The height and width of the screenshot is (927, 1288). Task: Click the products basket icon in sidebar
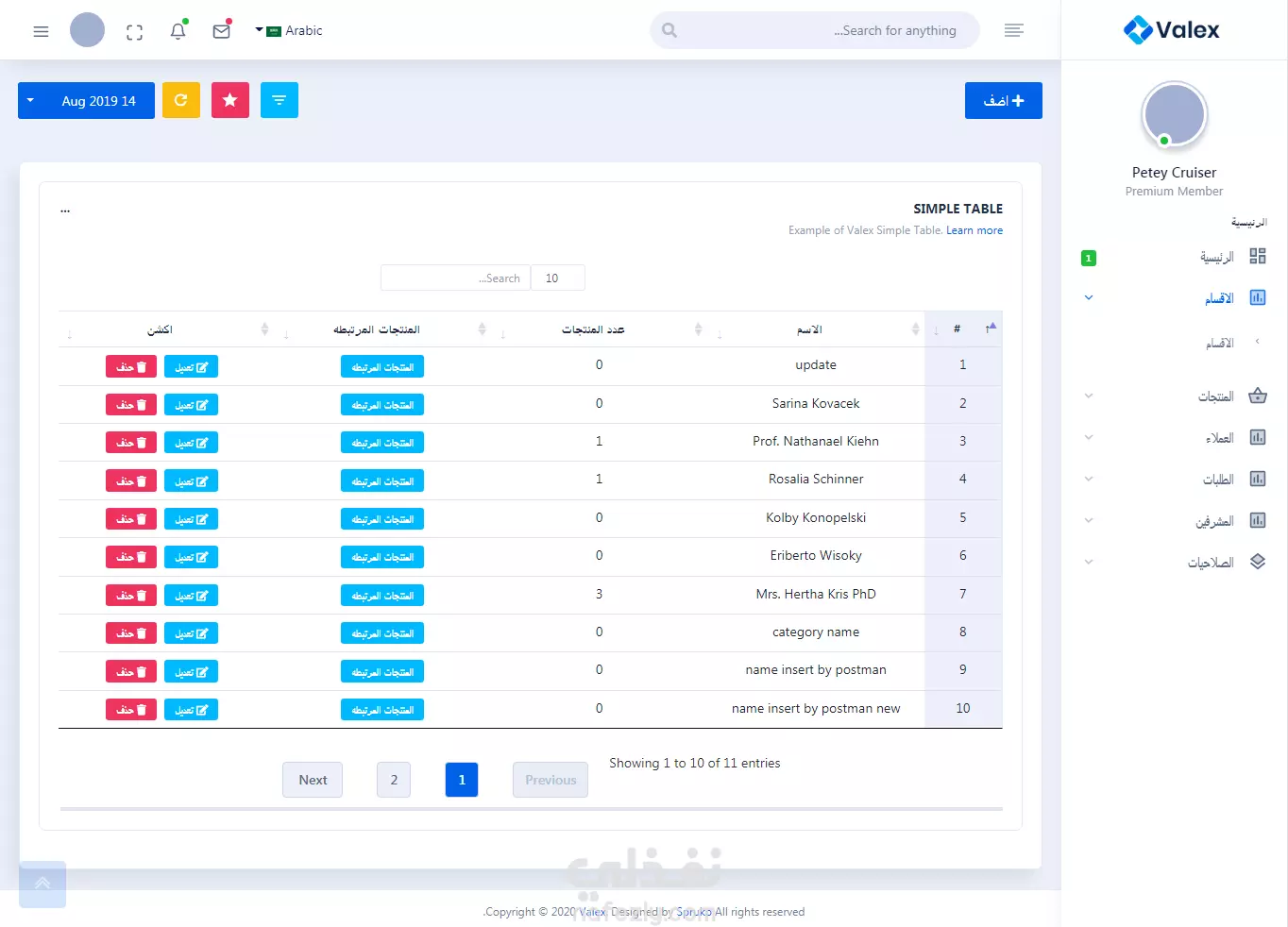pos(1258,396)
